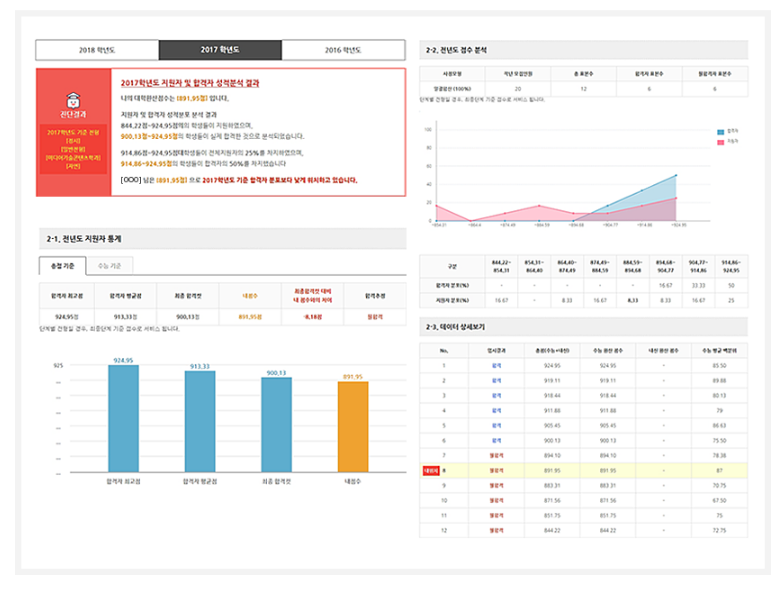Viewport: 780px width, 589px height.
Task: Select the 총점 기준 sub-tab
Action: (62, 265)
